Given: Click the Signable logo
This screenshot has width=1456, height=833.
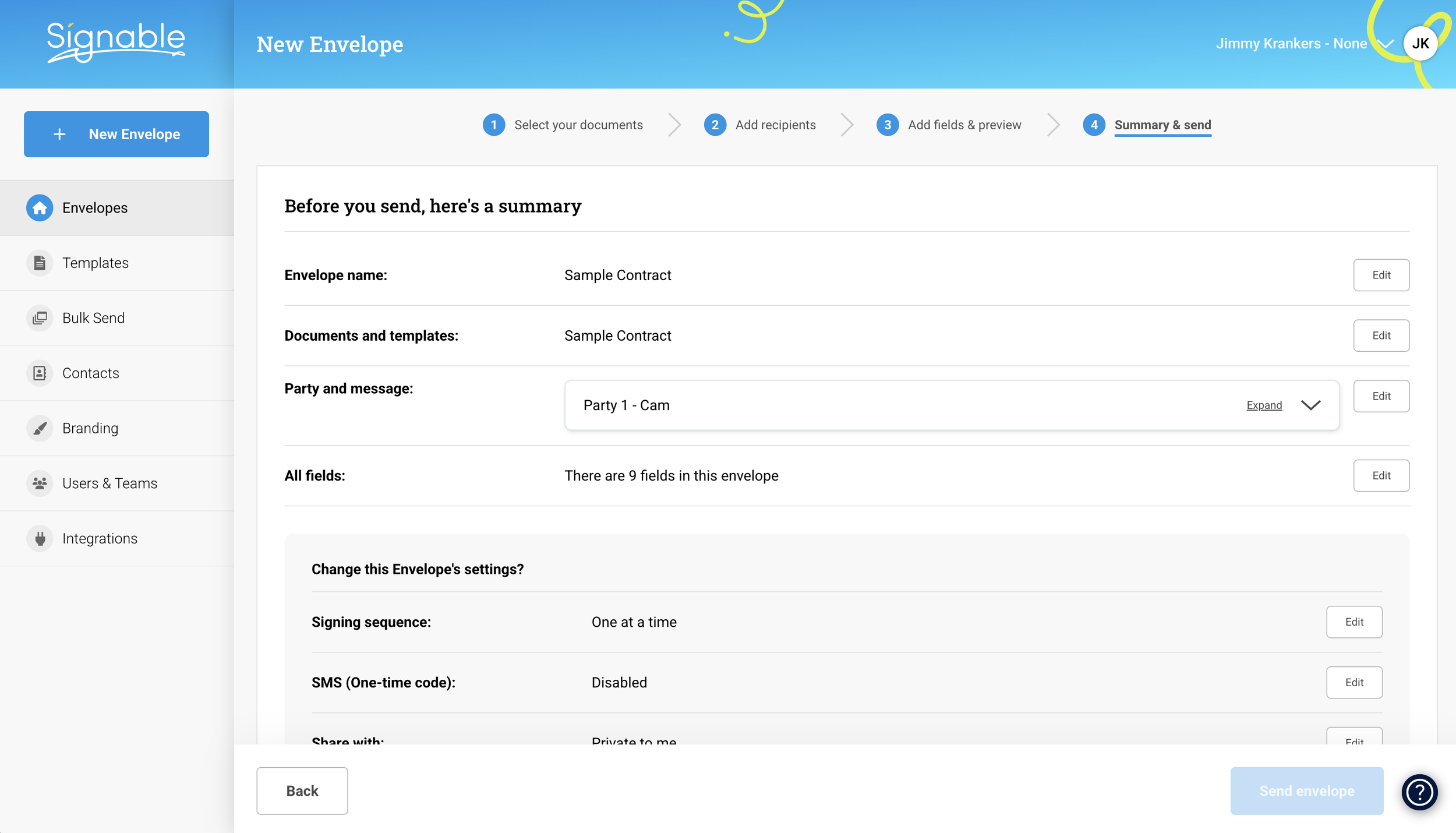Looking at the screenshot, I should 116,41.
